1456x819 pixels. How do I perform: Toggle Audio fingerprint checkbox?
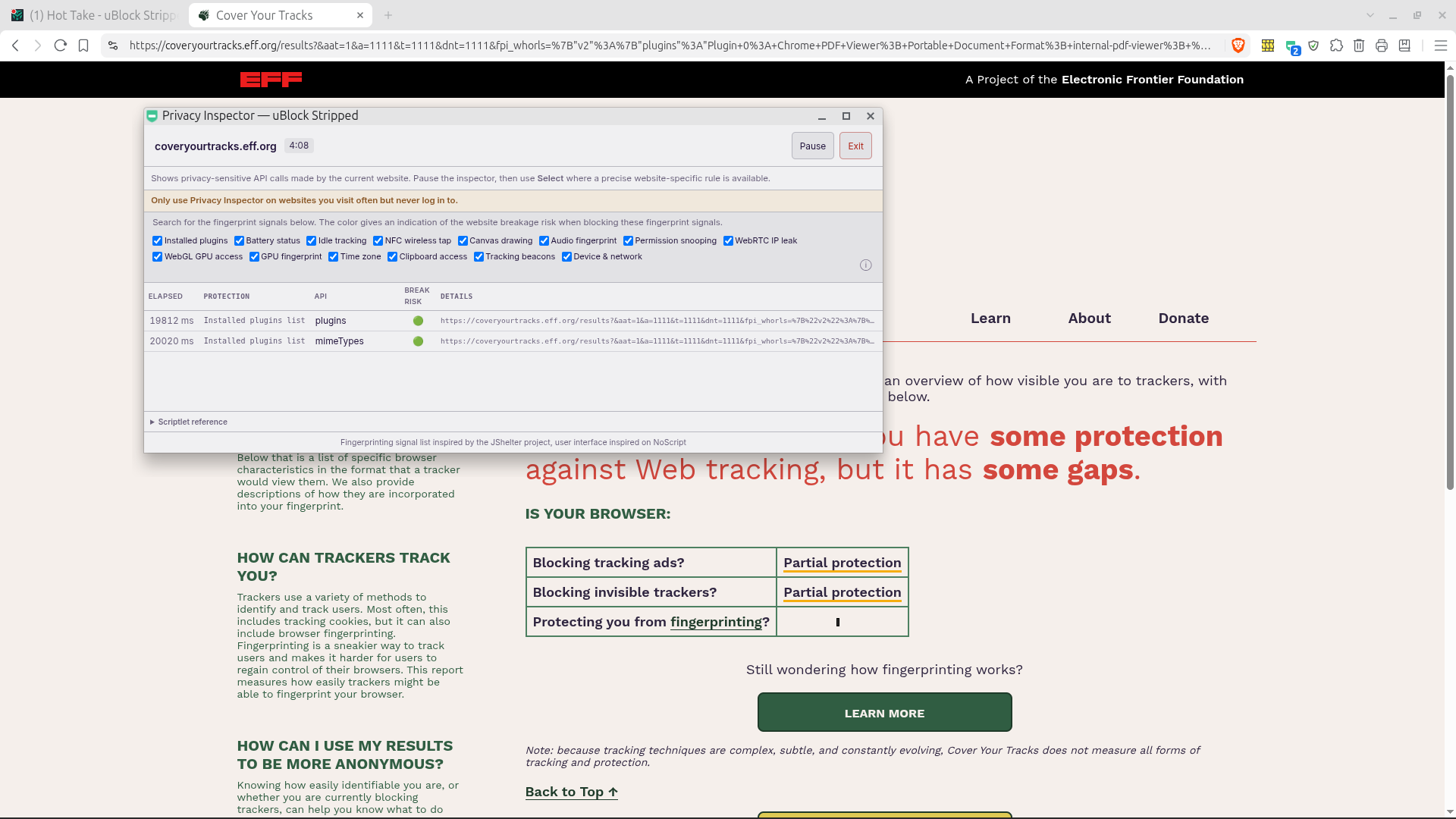(544, 240)
